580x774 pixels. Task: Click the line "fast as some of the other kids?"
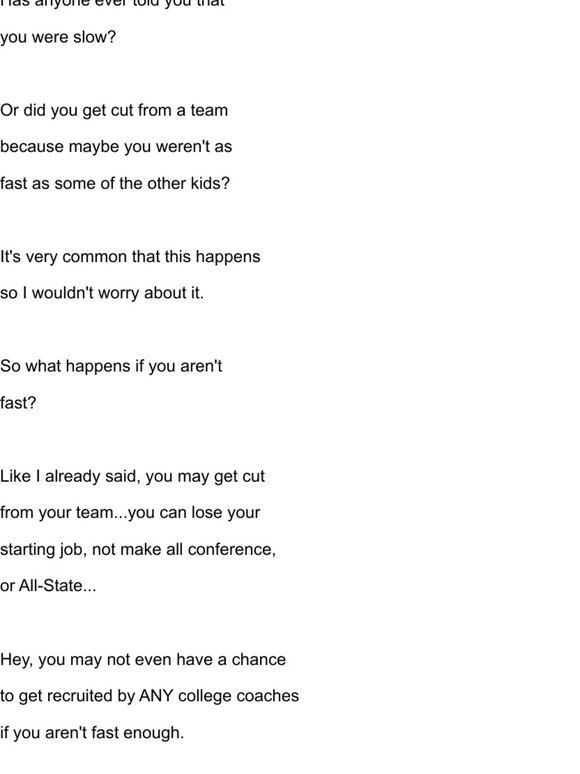(115, 184)
